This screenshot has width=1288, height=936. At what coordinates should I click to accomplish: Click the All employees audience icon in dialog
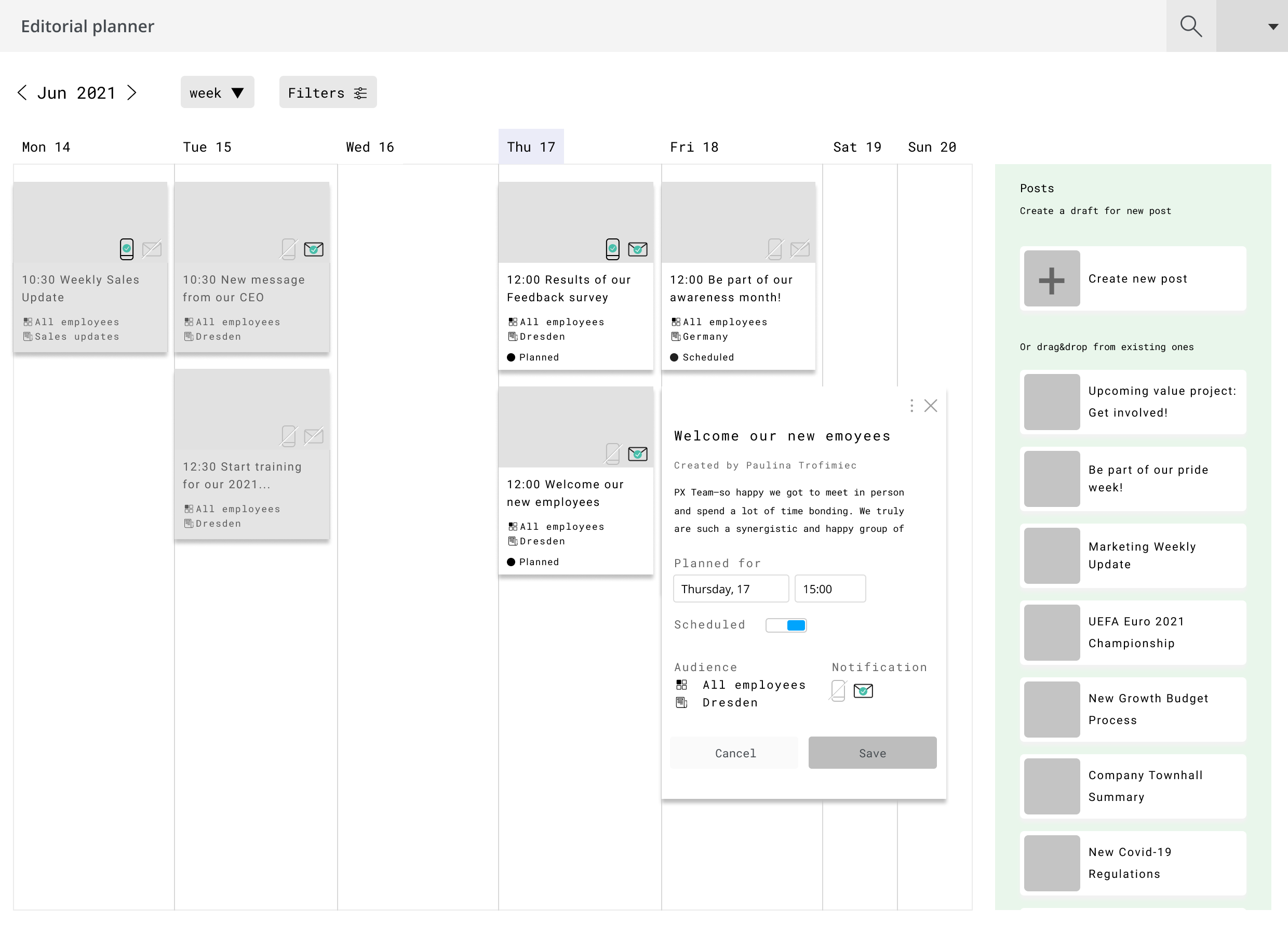tap(681, 685)
